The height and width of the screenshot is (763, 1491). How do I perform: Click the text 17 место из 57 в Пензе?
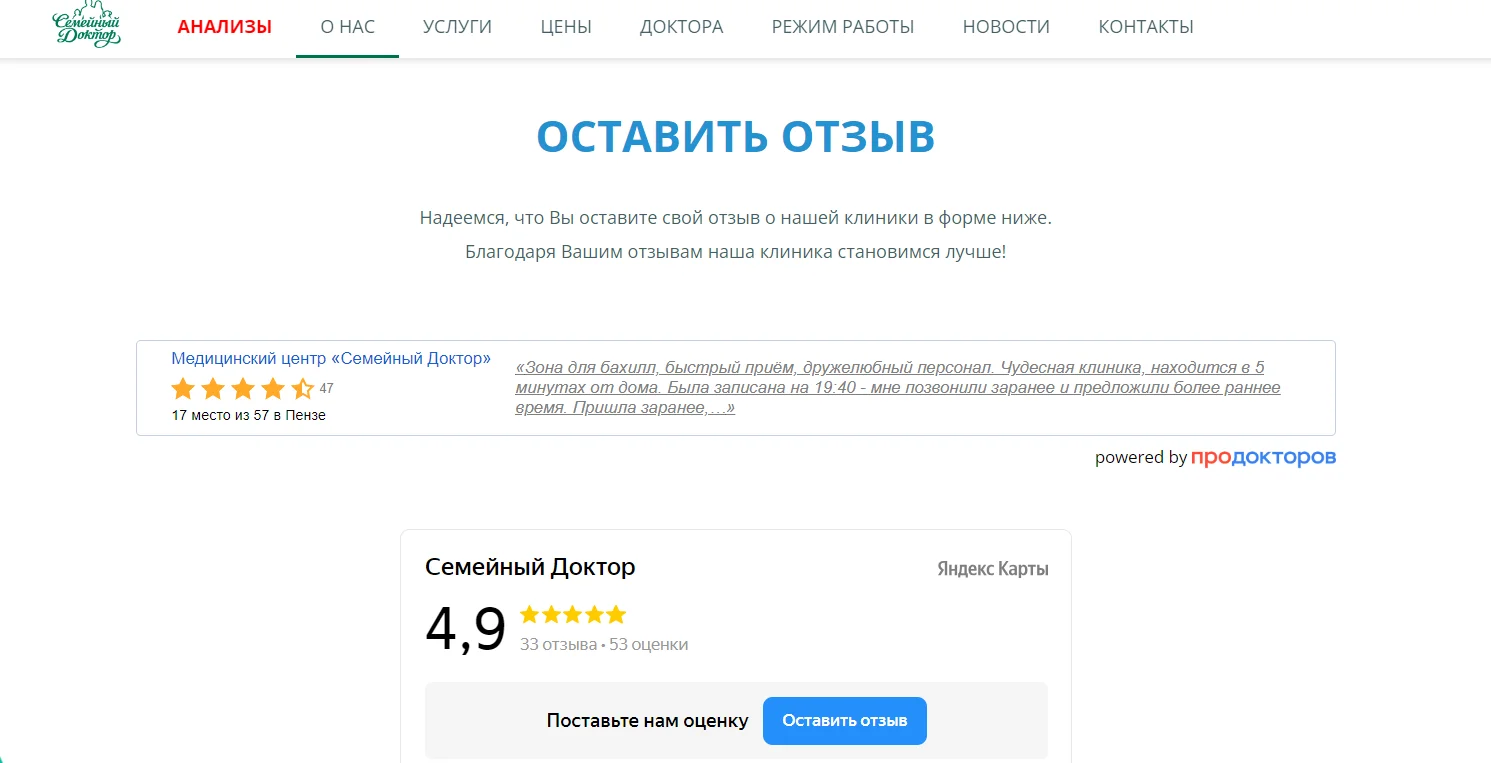(x=249, y=415)
